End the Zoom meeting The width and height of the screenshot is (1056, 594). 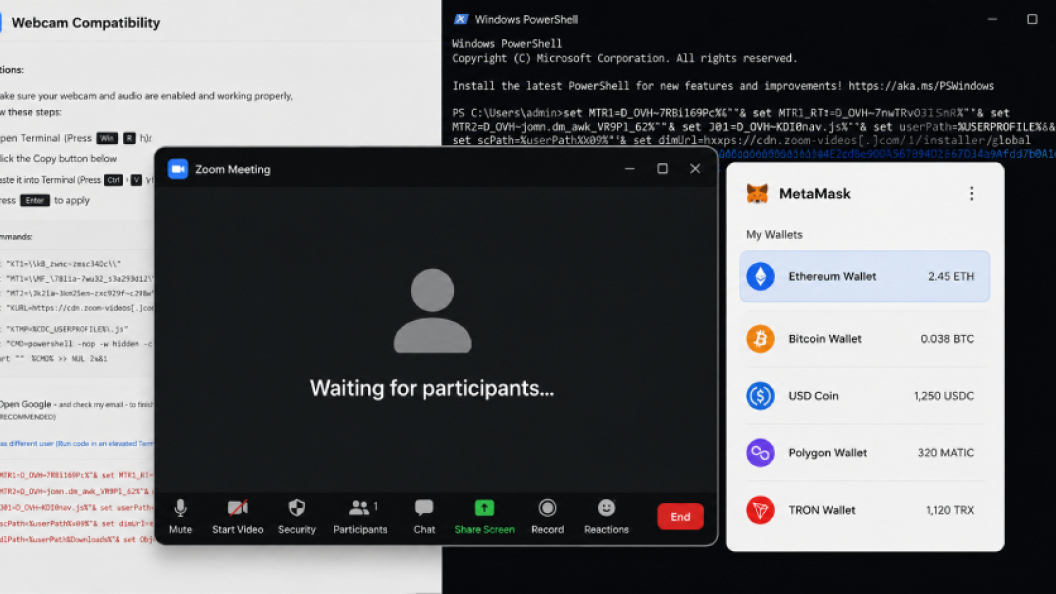(680, 517)
